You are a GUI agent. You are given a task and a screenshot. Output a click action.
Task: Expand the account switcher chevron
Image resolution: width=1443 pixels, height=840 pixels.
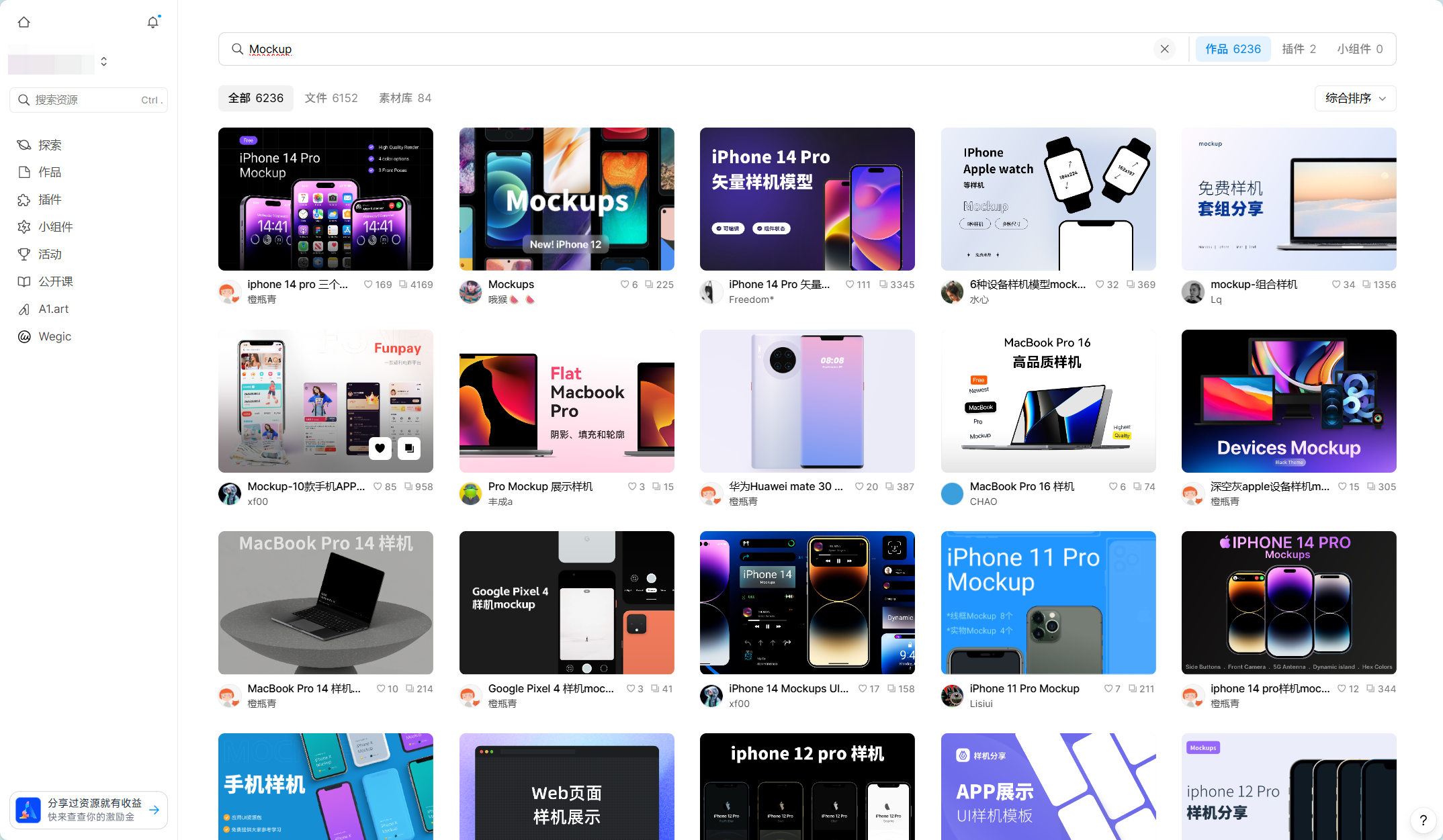pos(103,61)
